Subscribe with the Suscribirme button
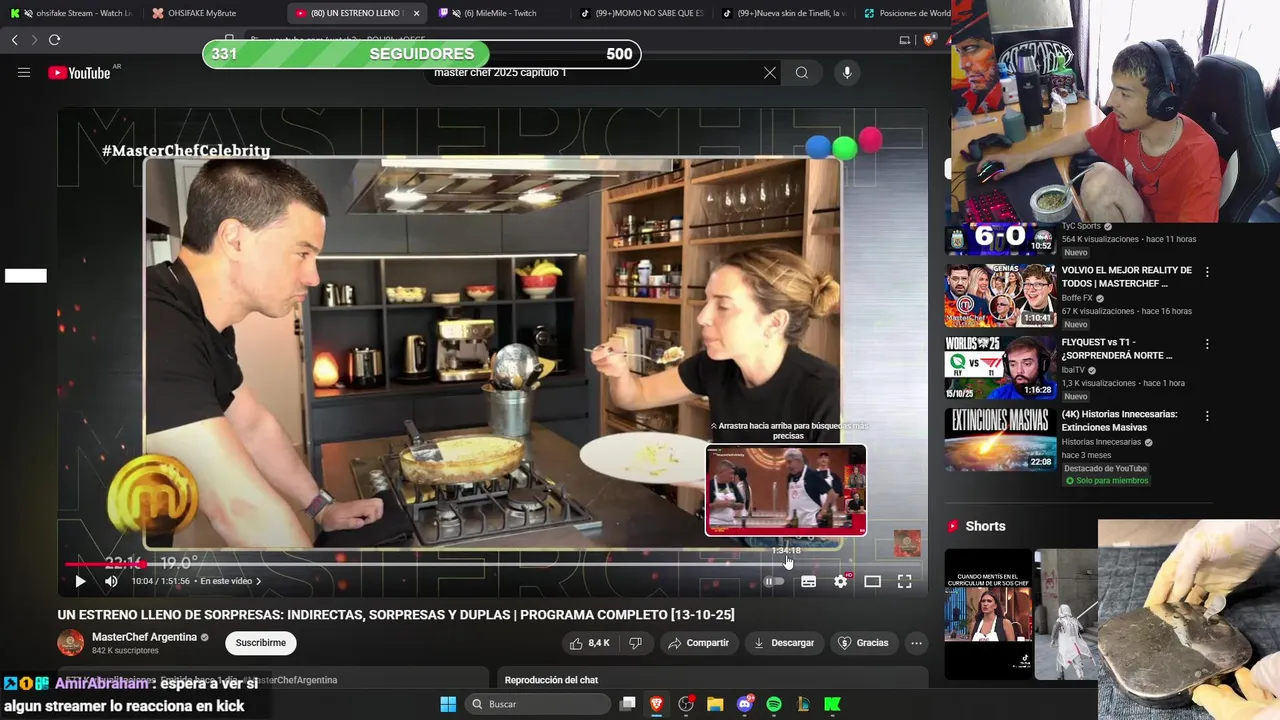Screen dimensions: 1280x720 tap(261, 643)
